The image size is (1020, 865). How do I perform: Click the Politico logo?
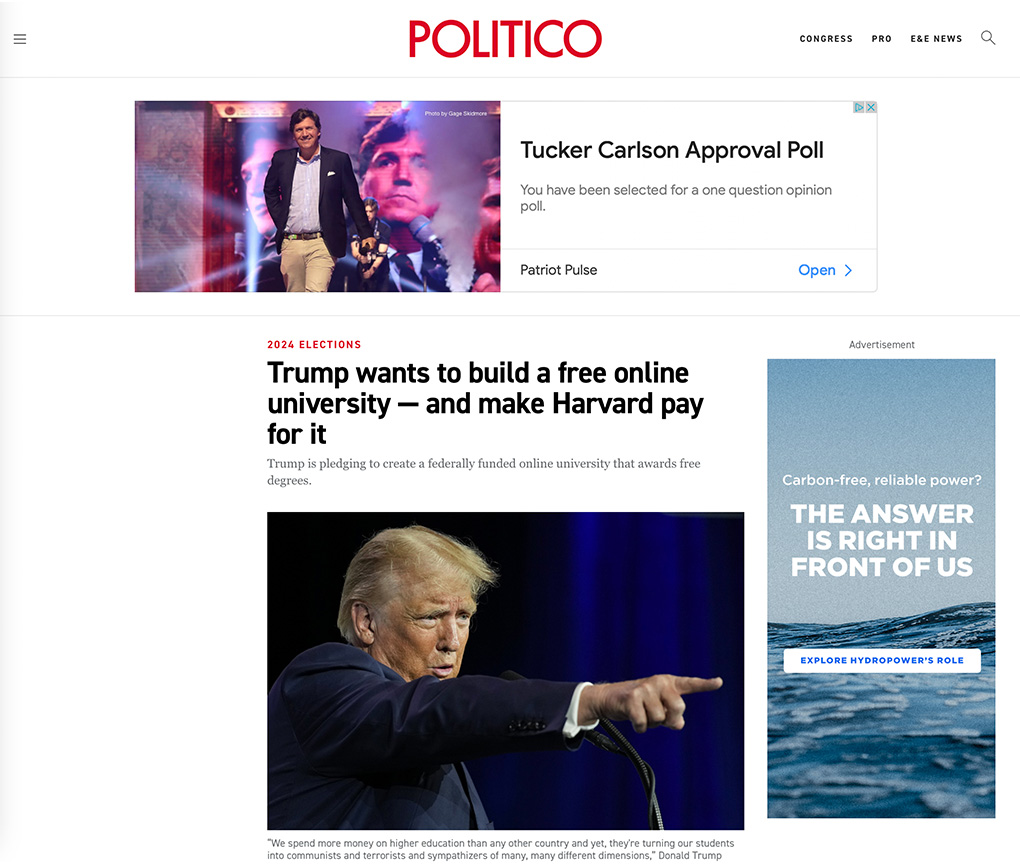click(505, 38)
